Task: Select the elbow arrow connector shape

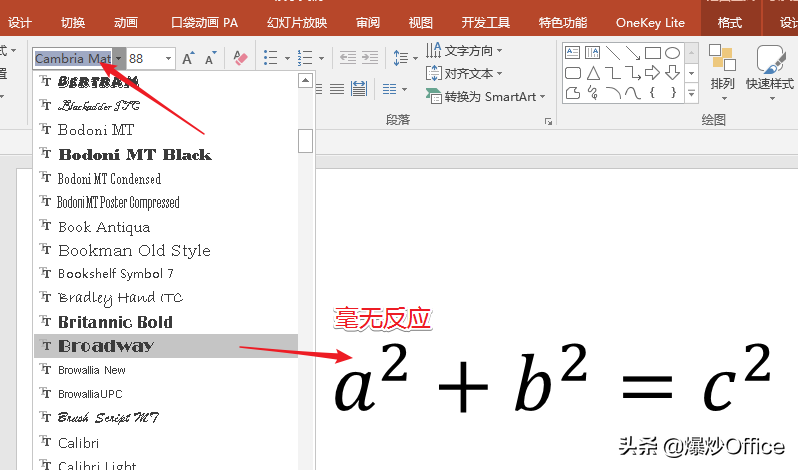Action: 633,73
